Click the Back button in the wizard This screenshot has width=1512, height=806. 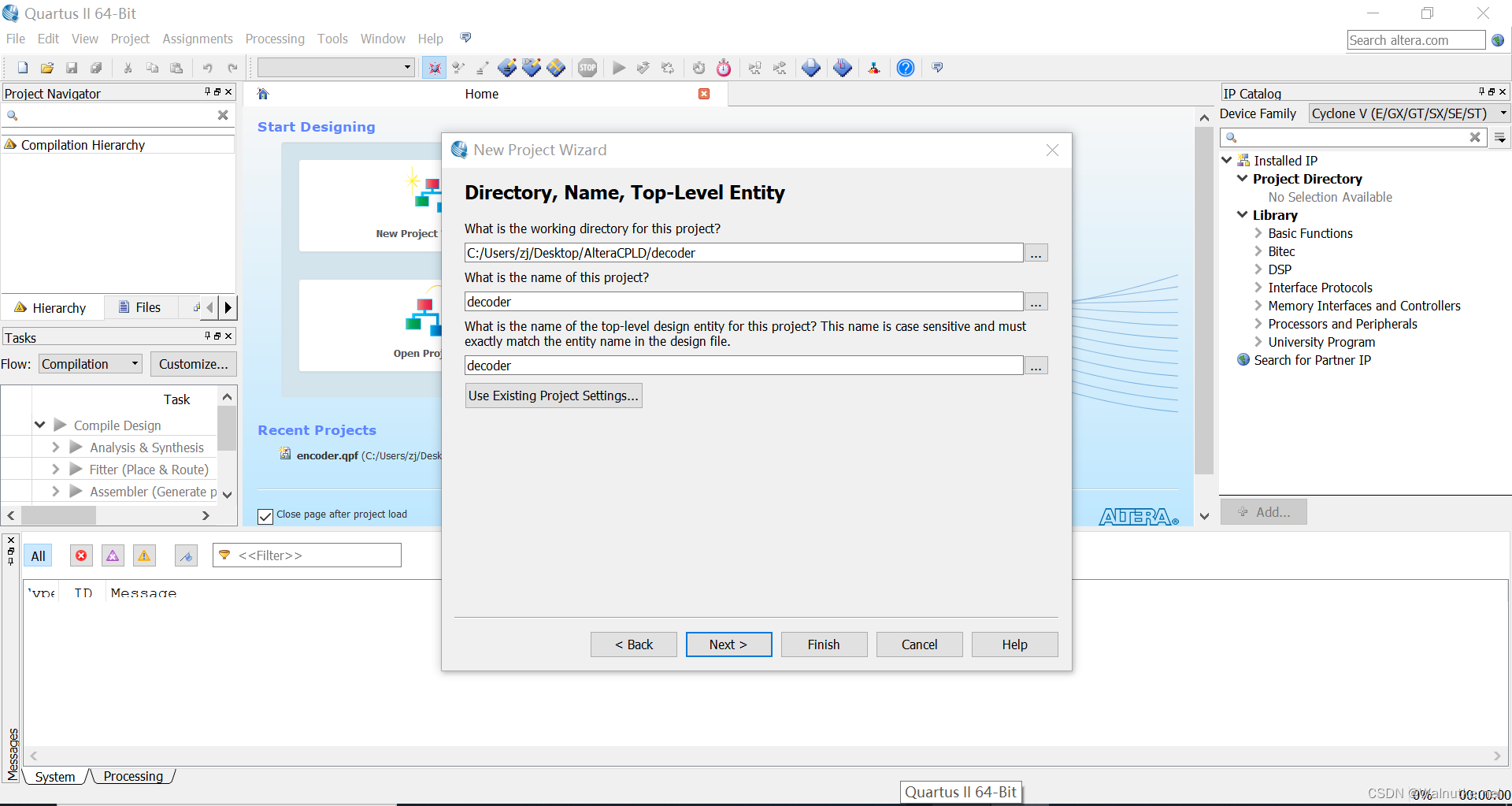click(634, 644)
